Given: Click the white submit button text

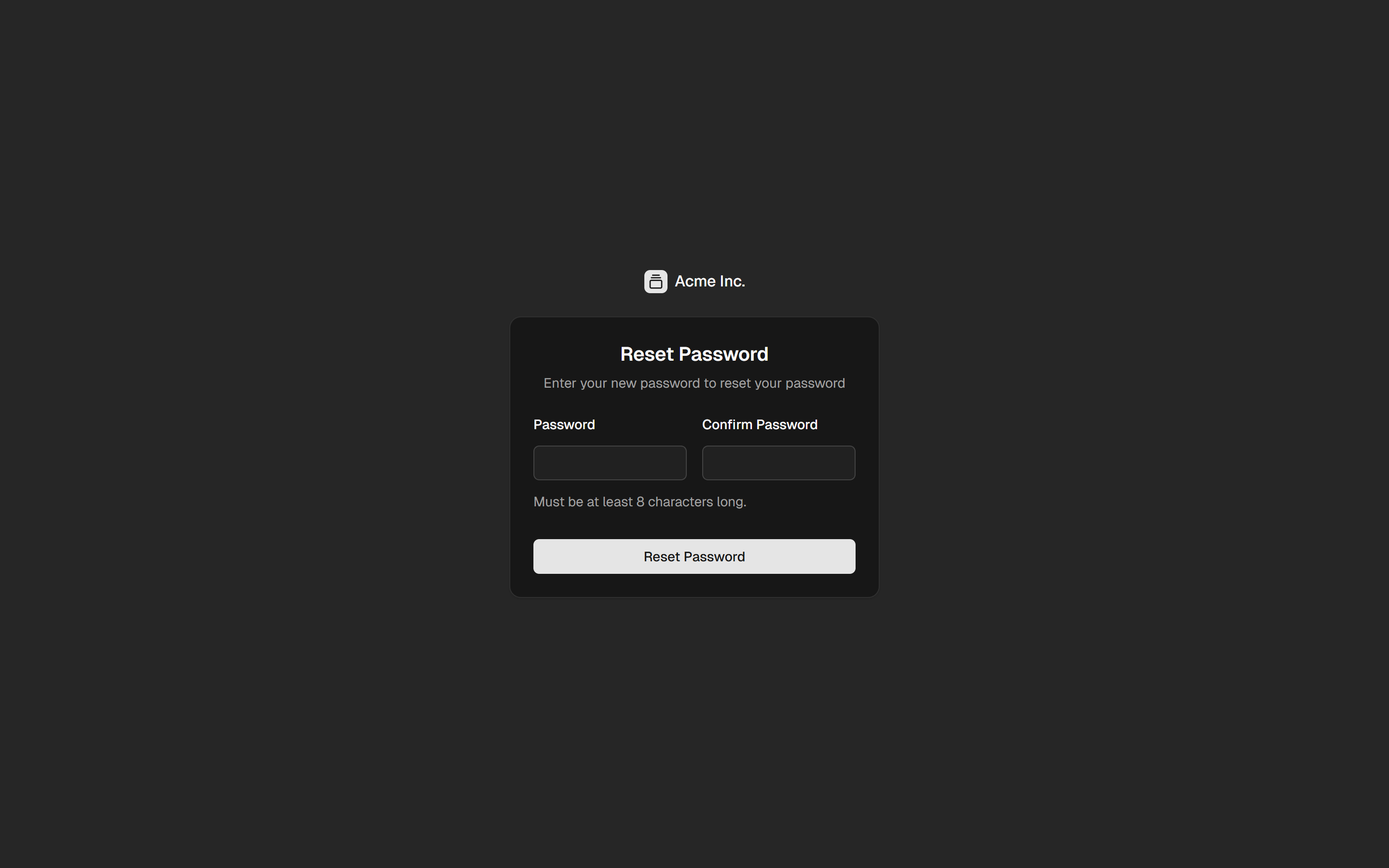Looking at the screenshot, I should (694, 556).
